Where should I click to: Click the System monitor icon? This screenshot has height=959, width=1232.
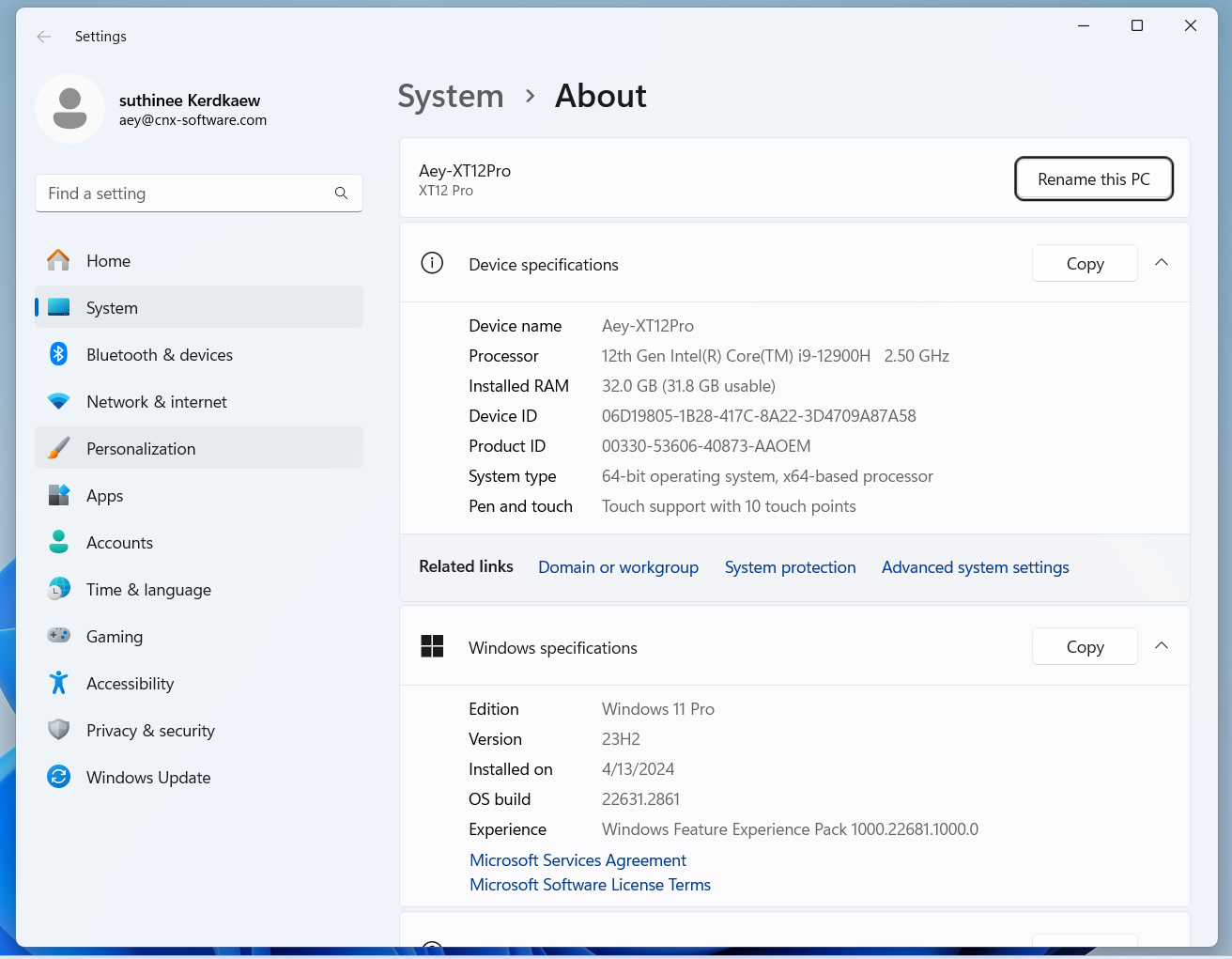58,307
